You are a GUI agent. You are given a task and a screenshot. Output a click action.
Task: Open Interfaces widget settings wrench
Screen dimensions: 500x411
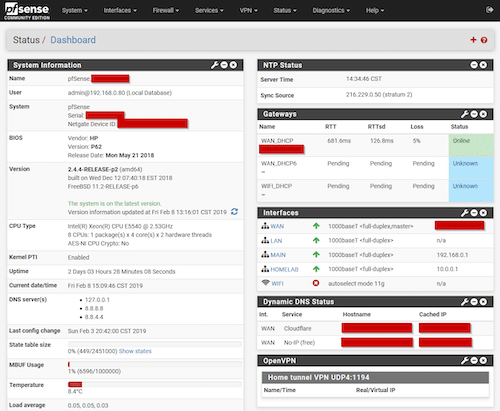pos(464,213)
